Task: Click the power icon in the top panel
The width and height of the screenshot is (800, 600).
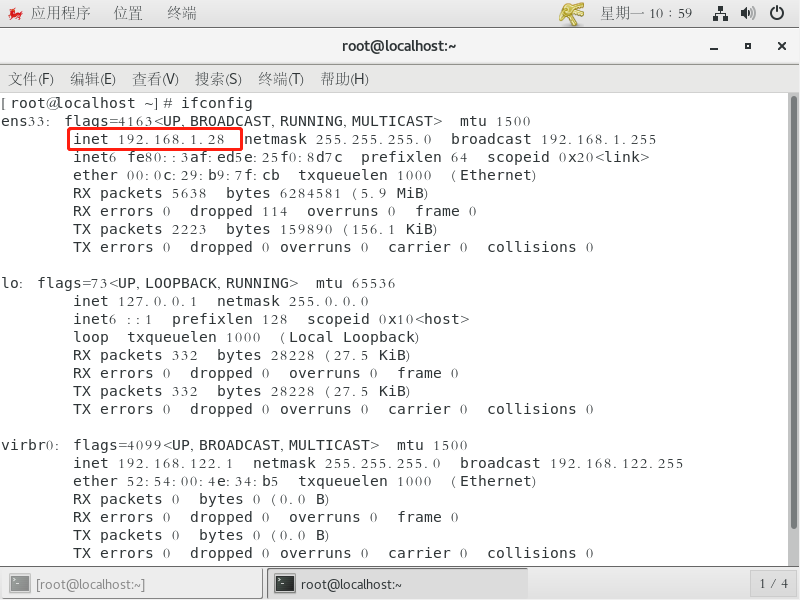Action: click(777, 13)
